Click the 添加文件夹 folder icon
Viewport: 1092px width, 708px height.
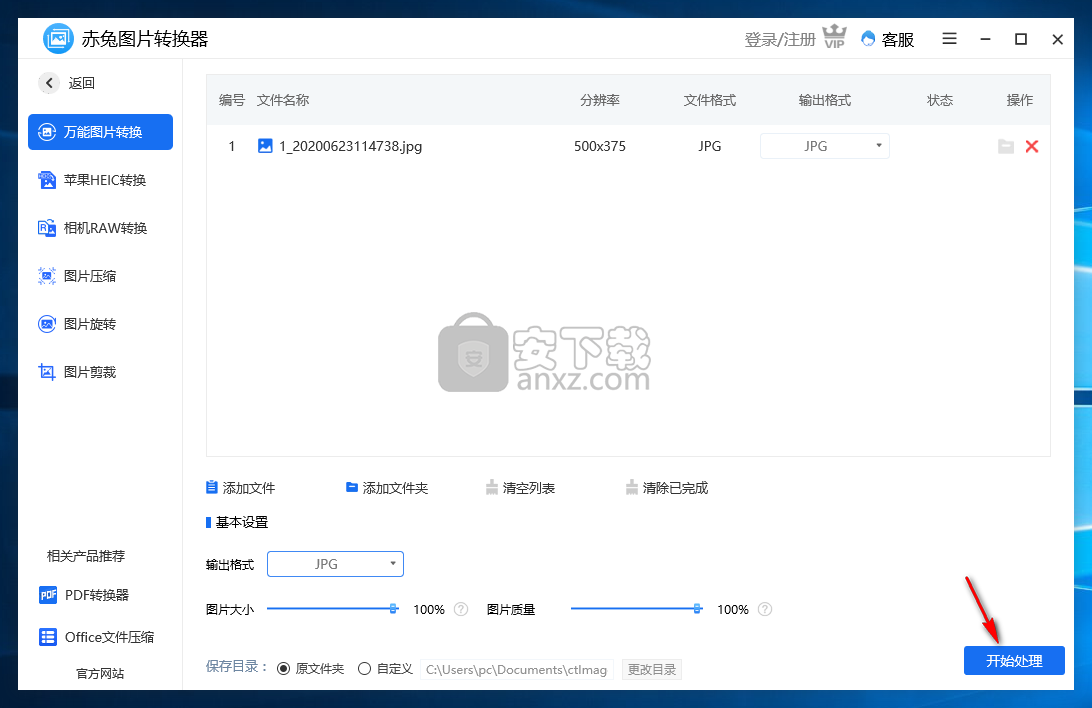tap(352, 487)
